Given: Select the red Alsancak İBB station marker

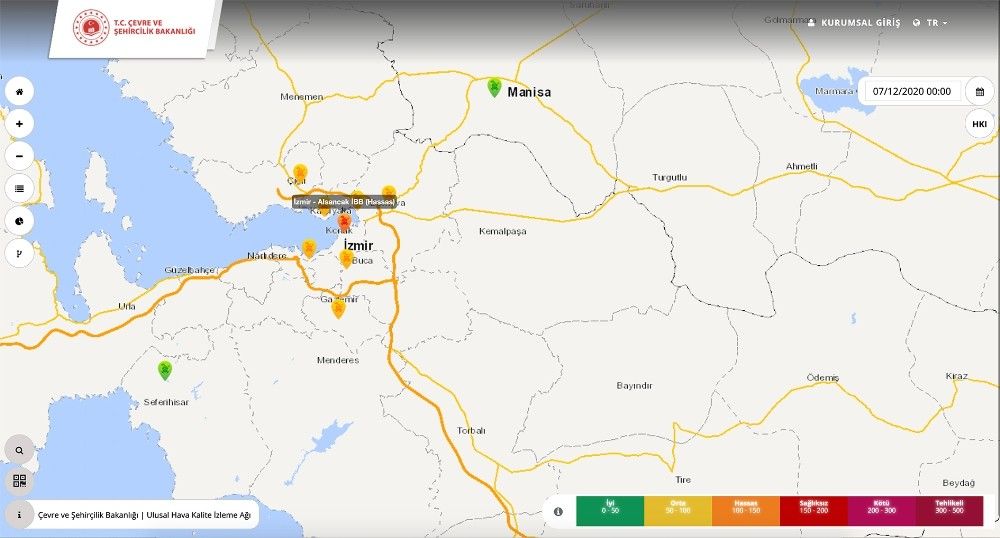Looking at the screenshot, I should 343,222.
